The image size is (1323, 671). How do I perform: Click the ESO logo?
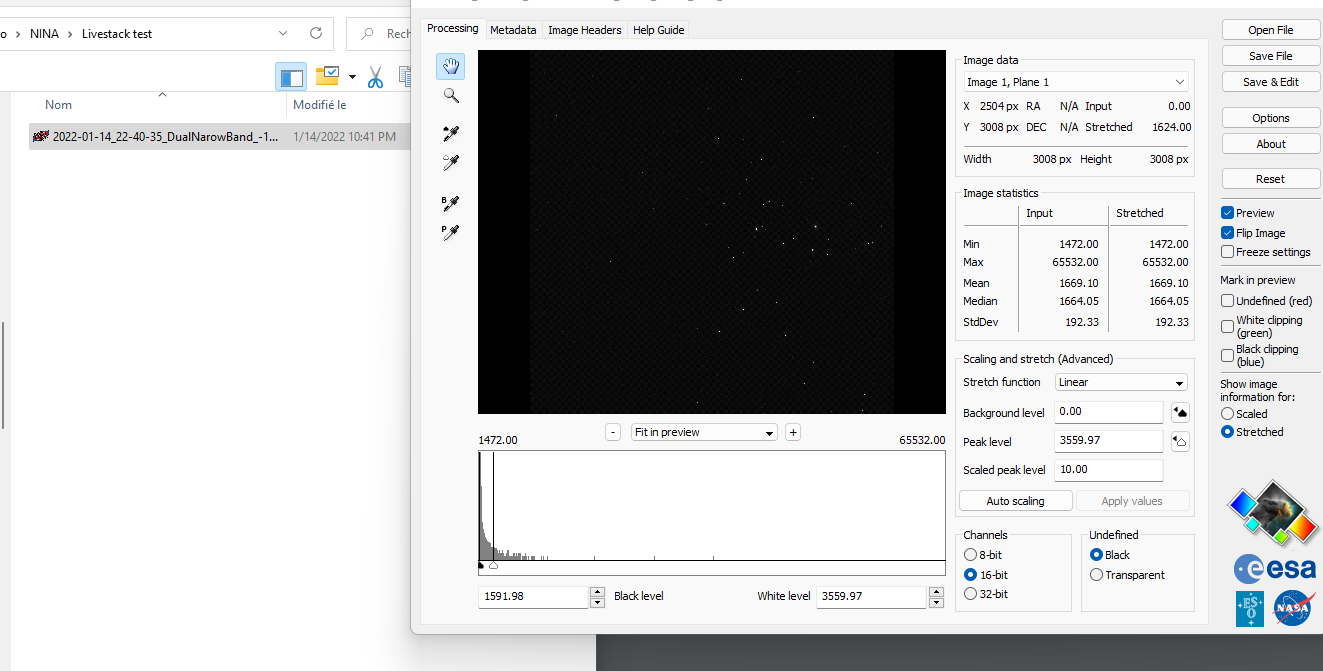click(1250, 608)
